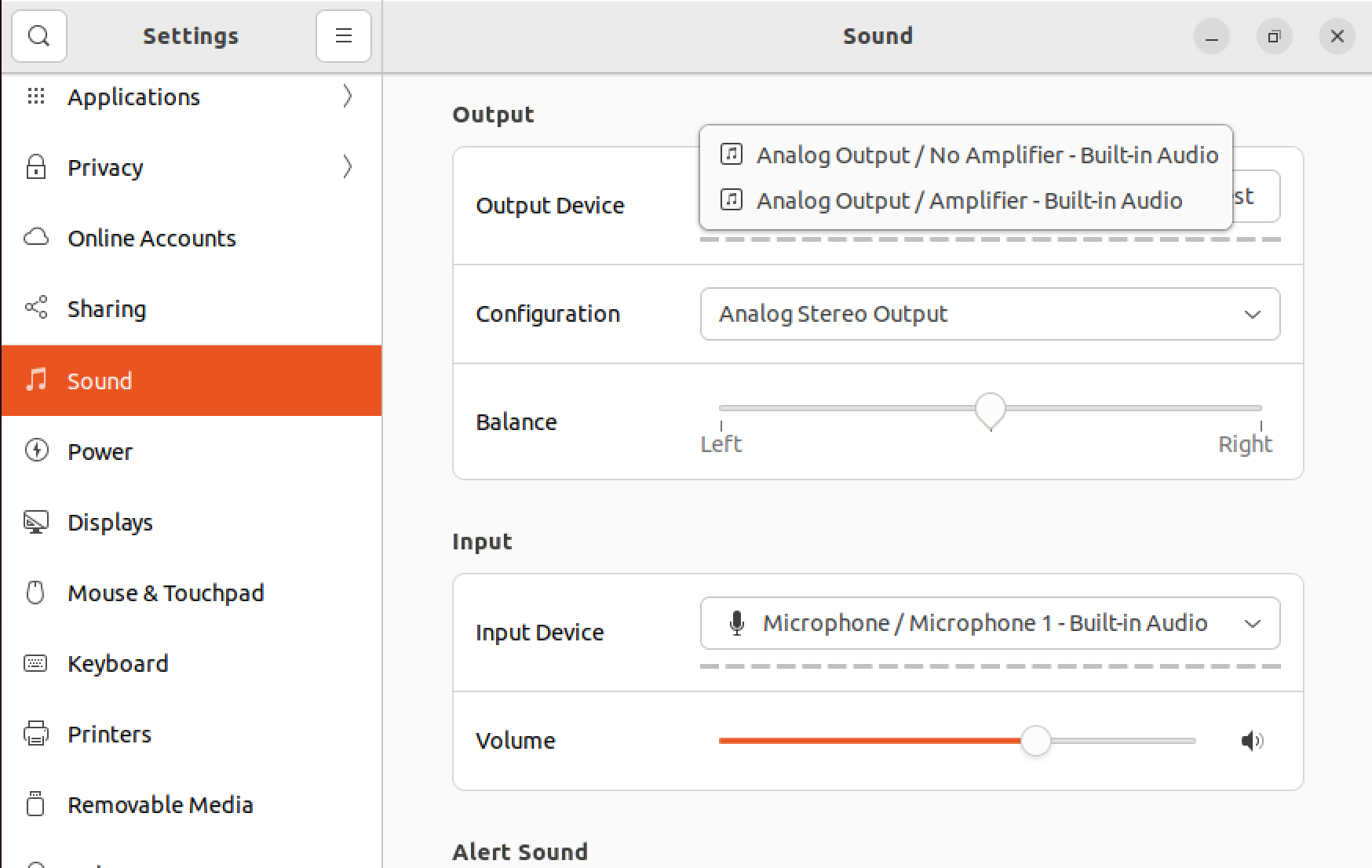
Task: Expand the Applications submenu chevron
Action: pyautogui.click(x=347, y=97)
